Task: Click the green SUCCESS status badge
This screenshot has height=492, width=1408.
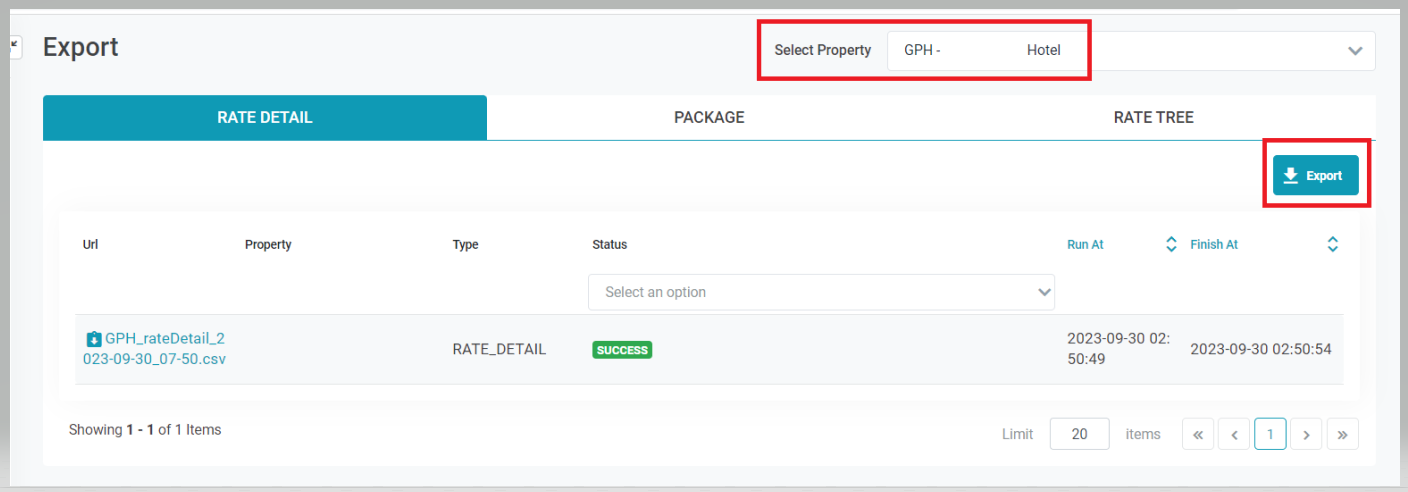Action: [622, 350]
